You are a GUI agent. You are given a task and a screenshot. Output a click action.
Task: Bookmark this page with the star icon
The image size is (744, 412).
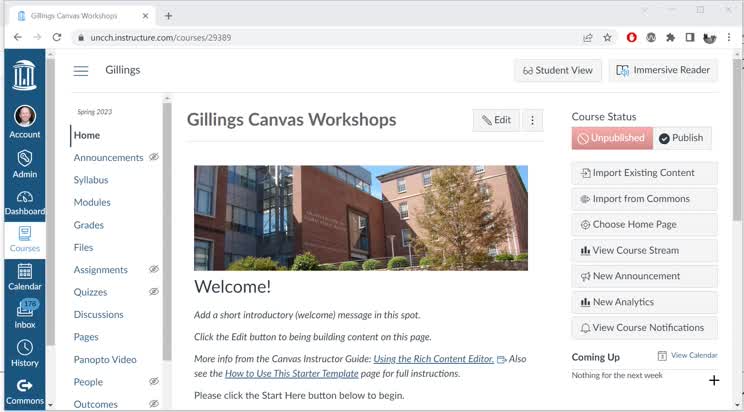point(607,37)
